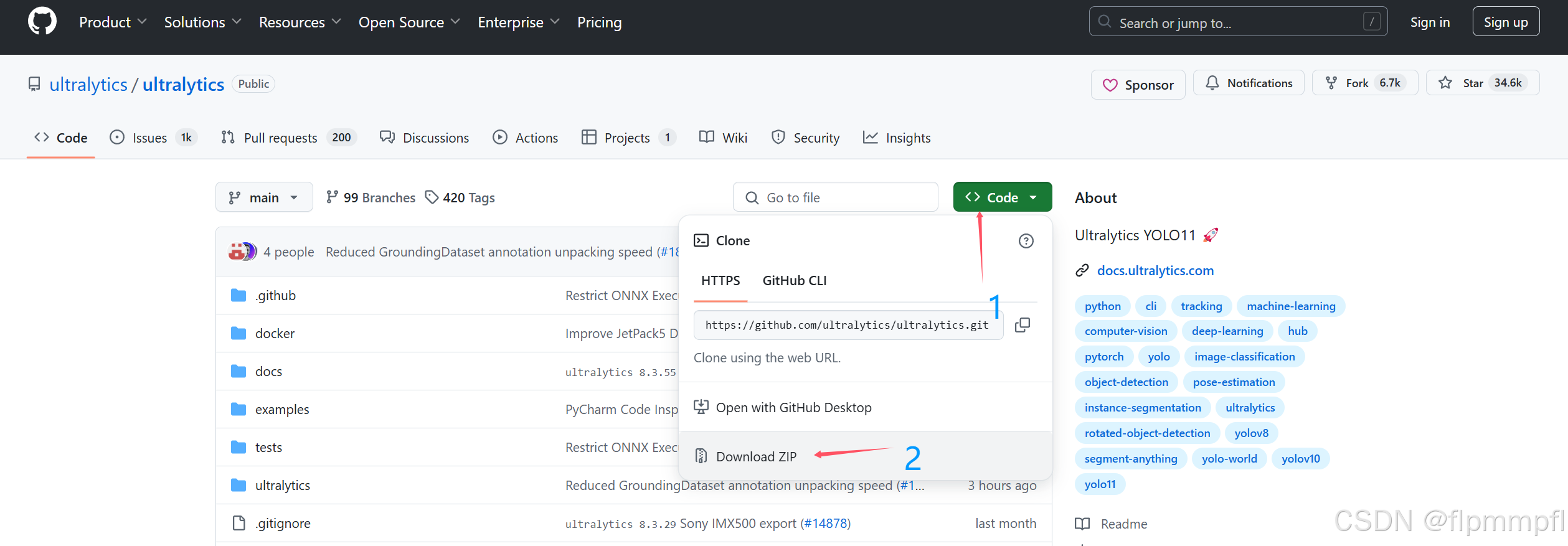Open the .gitignore file
The height and width of the screenshot is (546, 1568).
coord(283,523)
